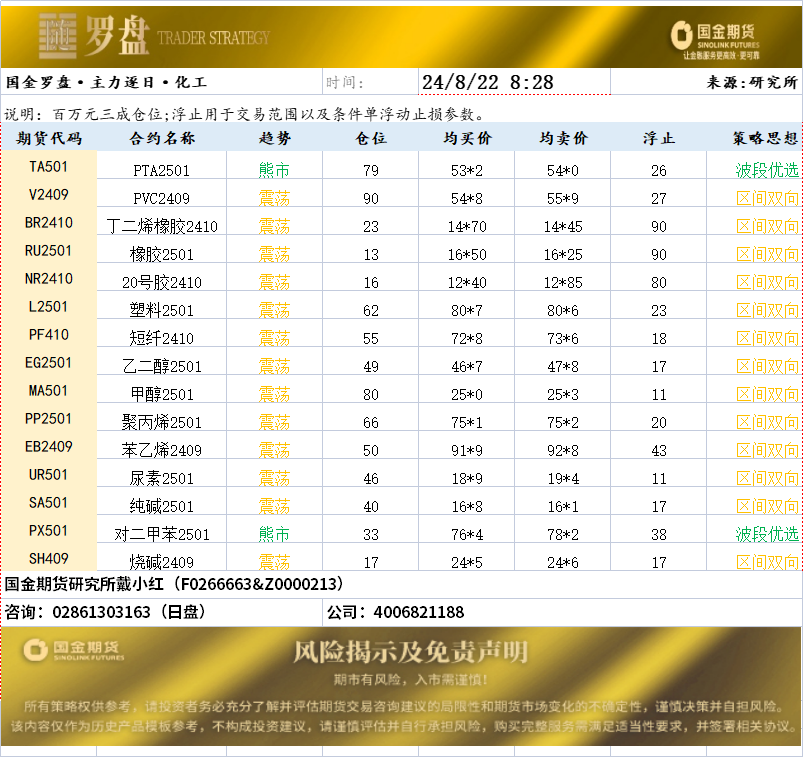Screen dimensions: 803x757
Task: Select the 合约名称 column header
Action: tap(162, 138)
